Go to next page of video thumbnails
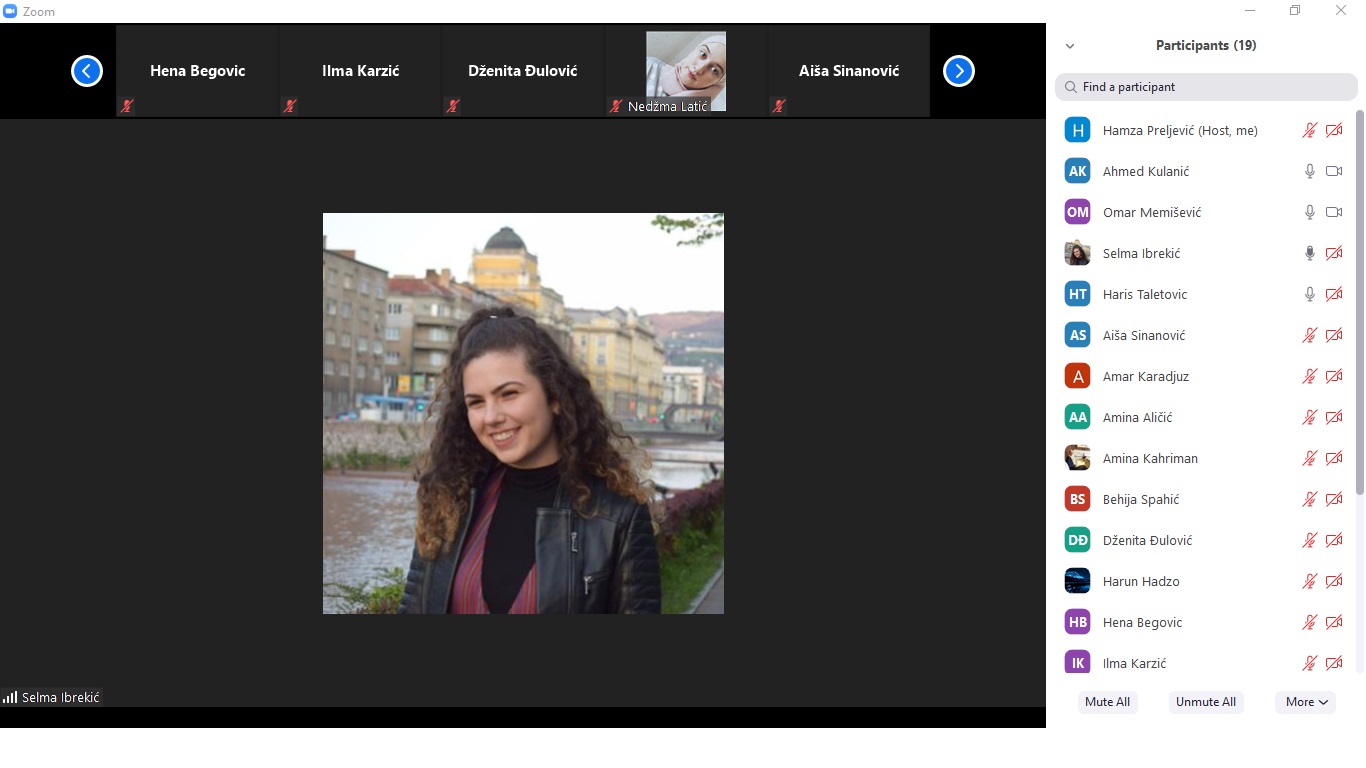The width and height of the screenshot is (1366, 768). point(958,71)
